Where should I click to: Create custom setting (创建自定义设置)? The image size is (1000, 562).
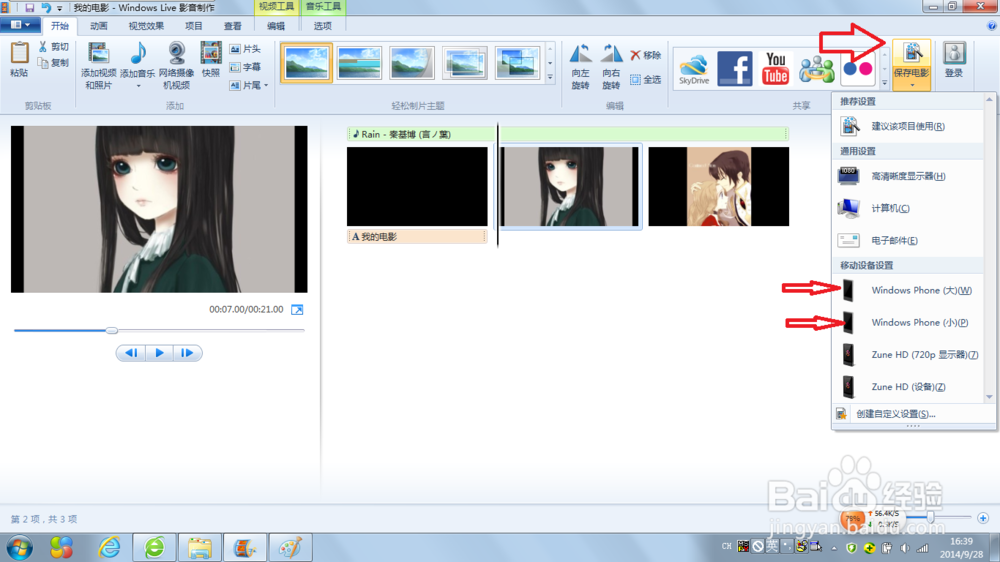(x=913, y=414)
